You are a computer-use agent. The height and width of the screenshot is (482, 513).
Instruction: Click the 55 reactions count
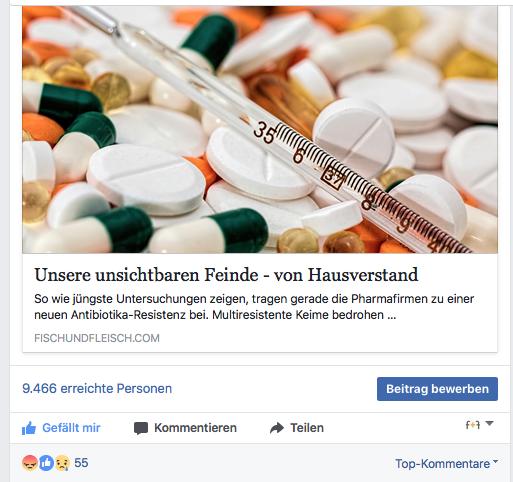(x=81, y=463)
